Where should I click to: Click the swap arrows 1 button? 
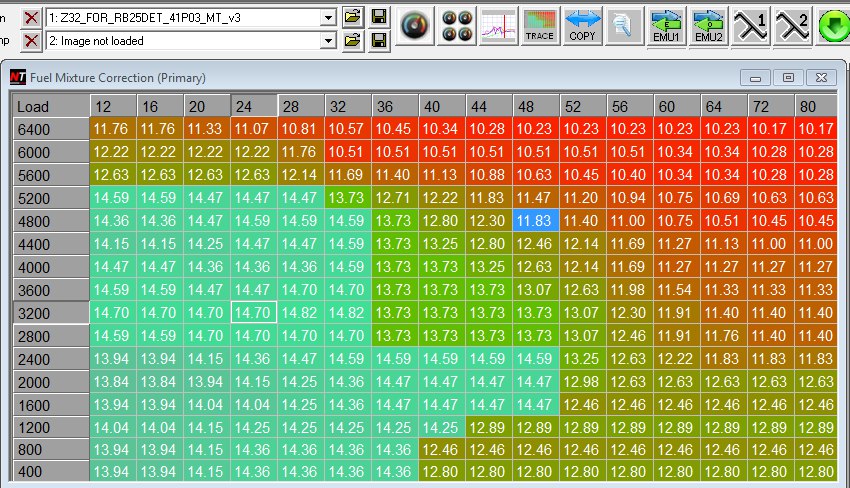(751, 27)
